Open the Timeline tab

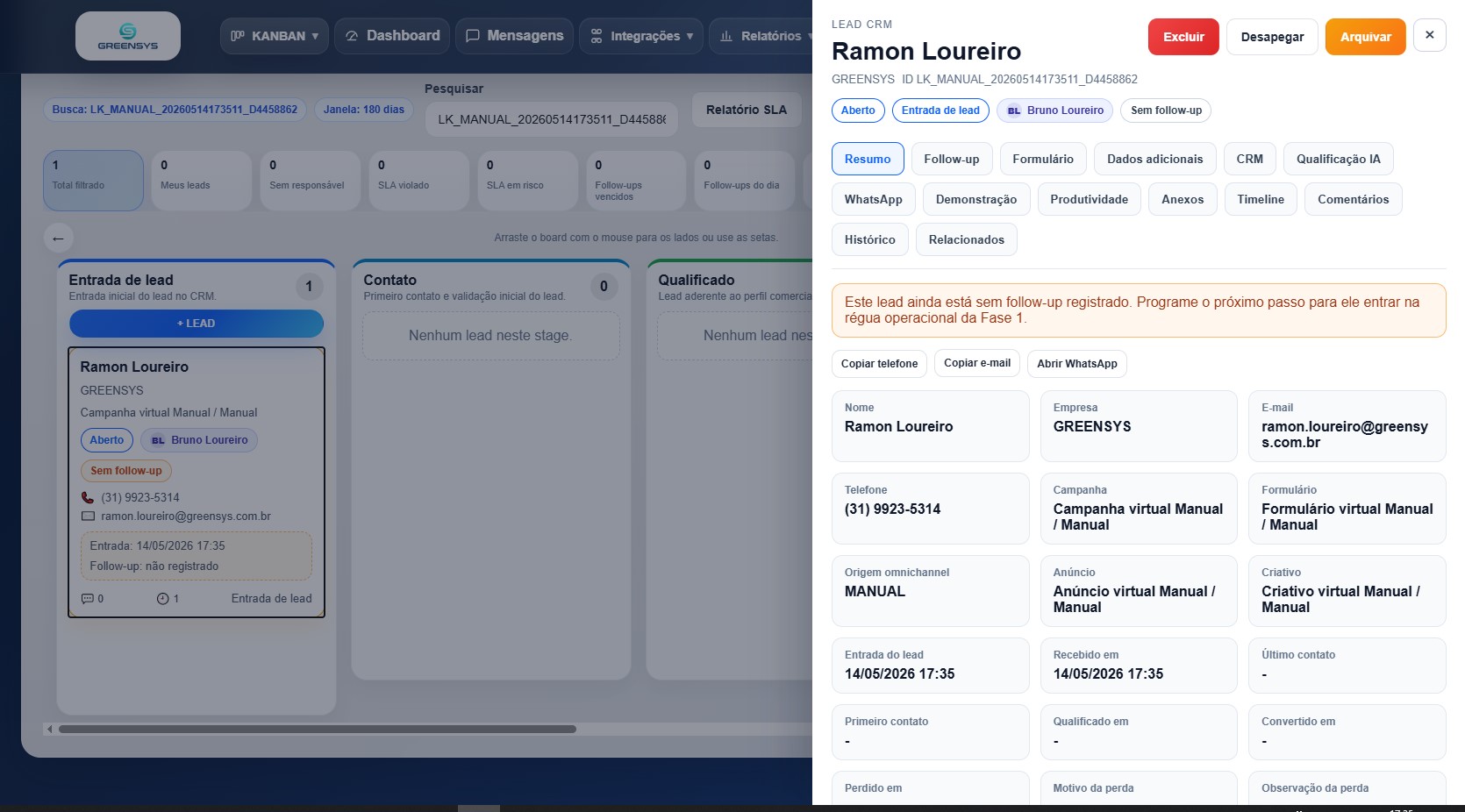[x=1261, y=199]
